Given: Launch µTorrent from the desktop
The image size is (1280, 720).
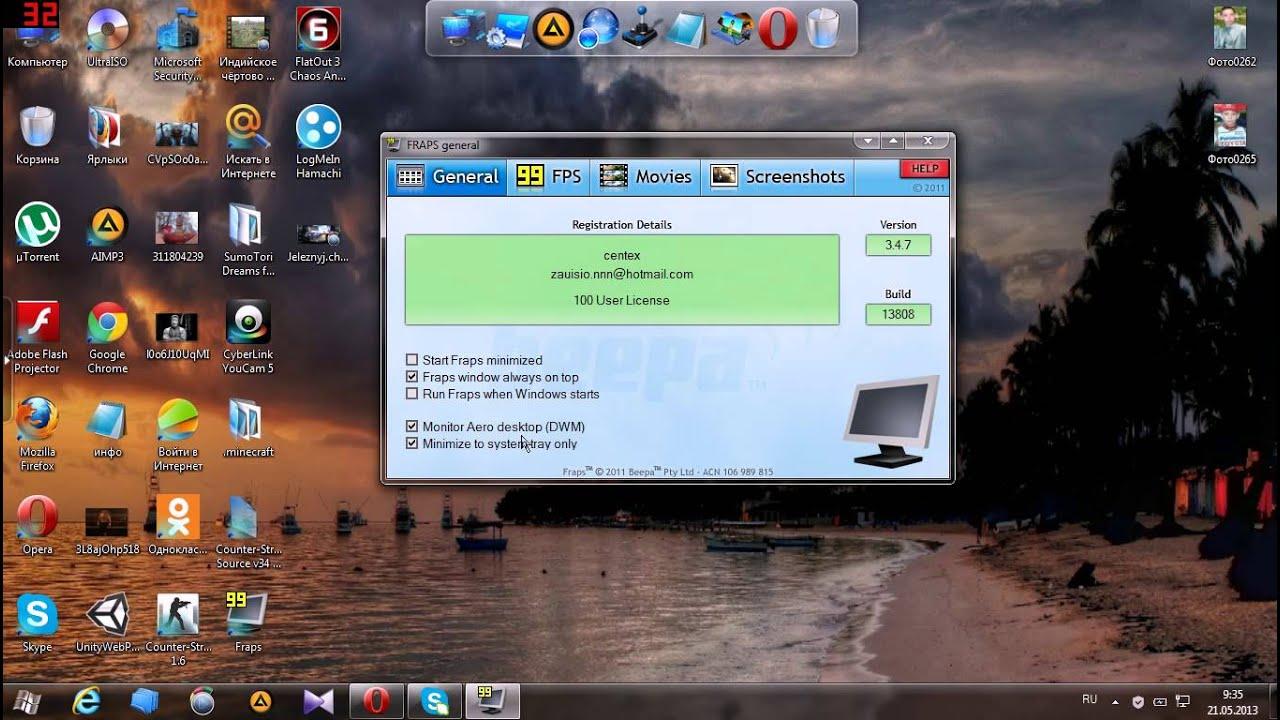Looking at the screenshot, I should pyautogui.click(x=37, y=233).
